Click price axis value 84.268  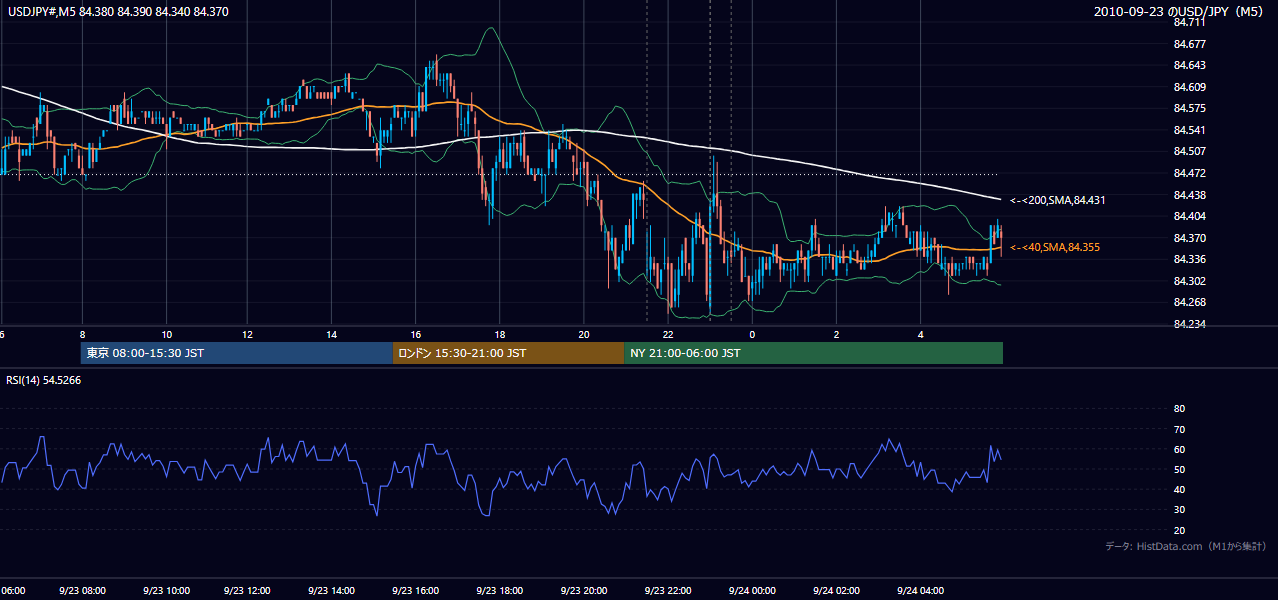[x=1188, y=302]
